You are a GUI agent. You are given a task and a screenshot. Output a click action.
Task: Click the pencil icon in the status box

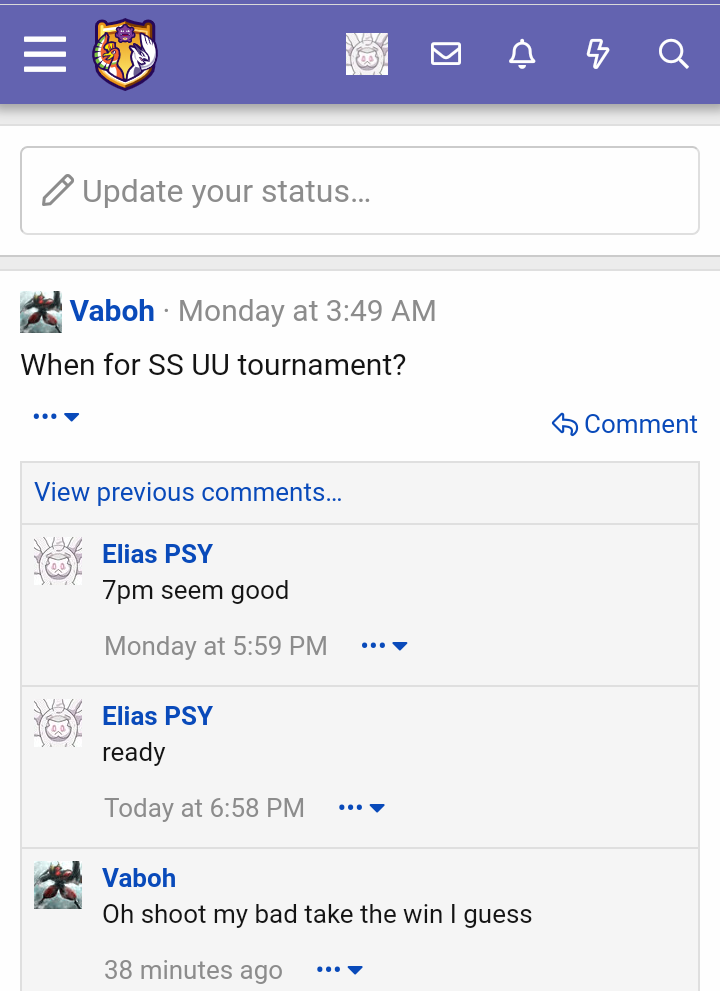pyautogui.click(x=58, y=190)
